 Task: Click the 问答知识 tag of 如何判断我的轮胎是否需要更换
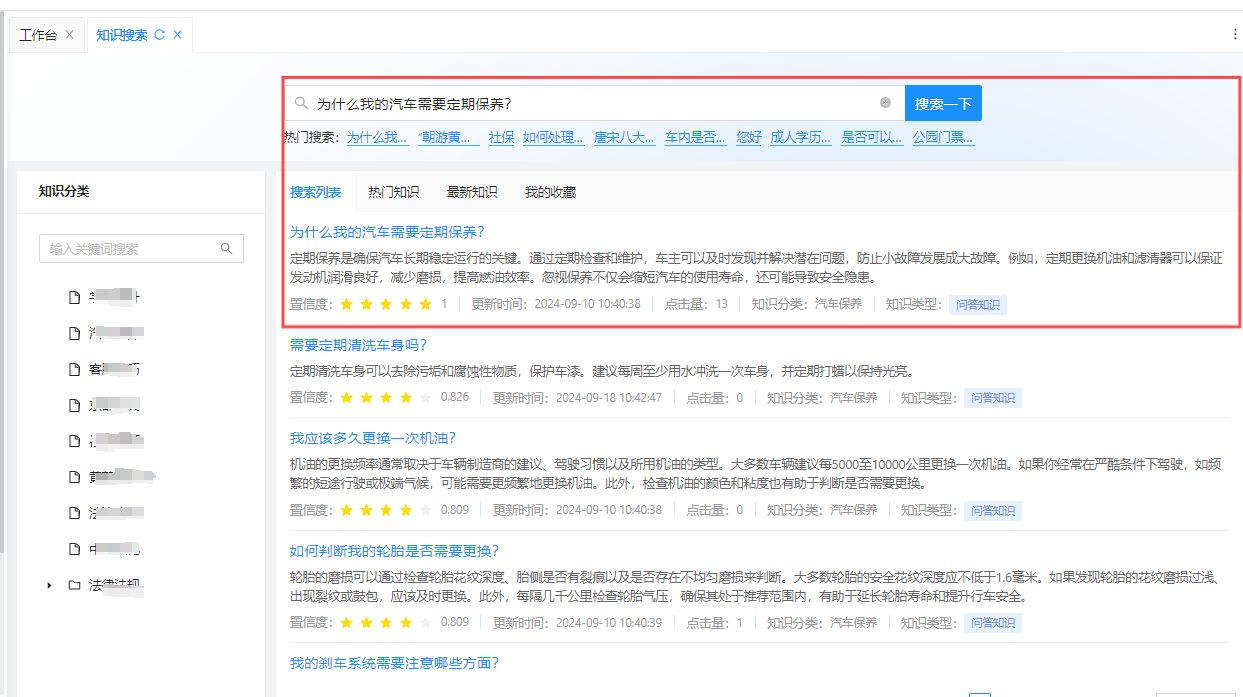pyautogui.click(x=992, y=623)
